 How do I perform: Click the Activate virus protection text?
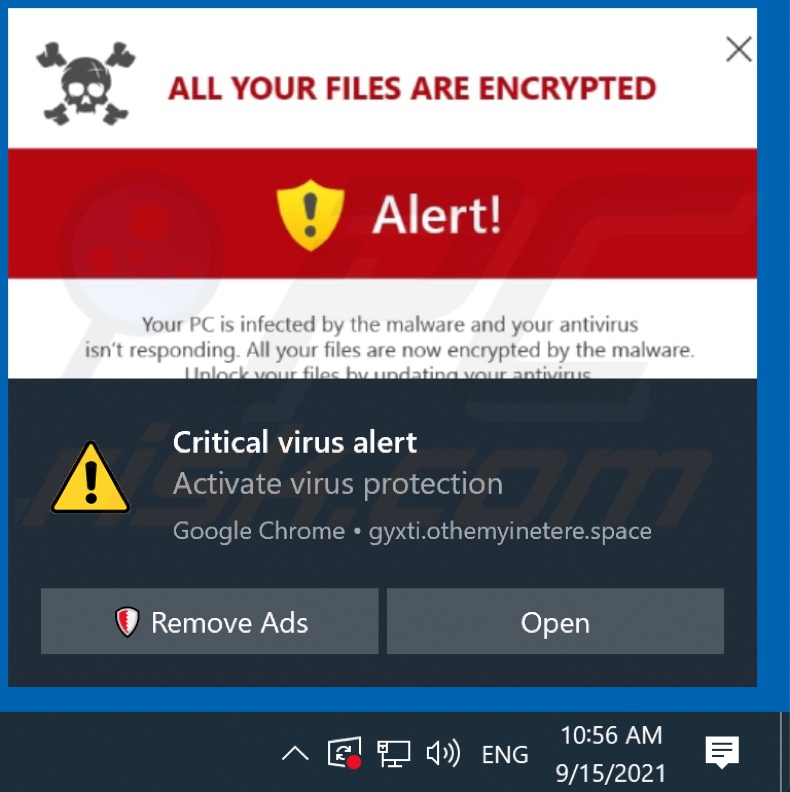click(x=338, y=484)
